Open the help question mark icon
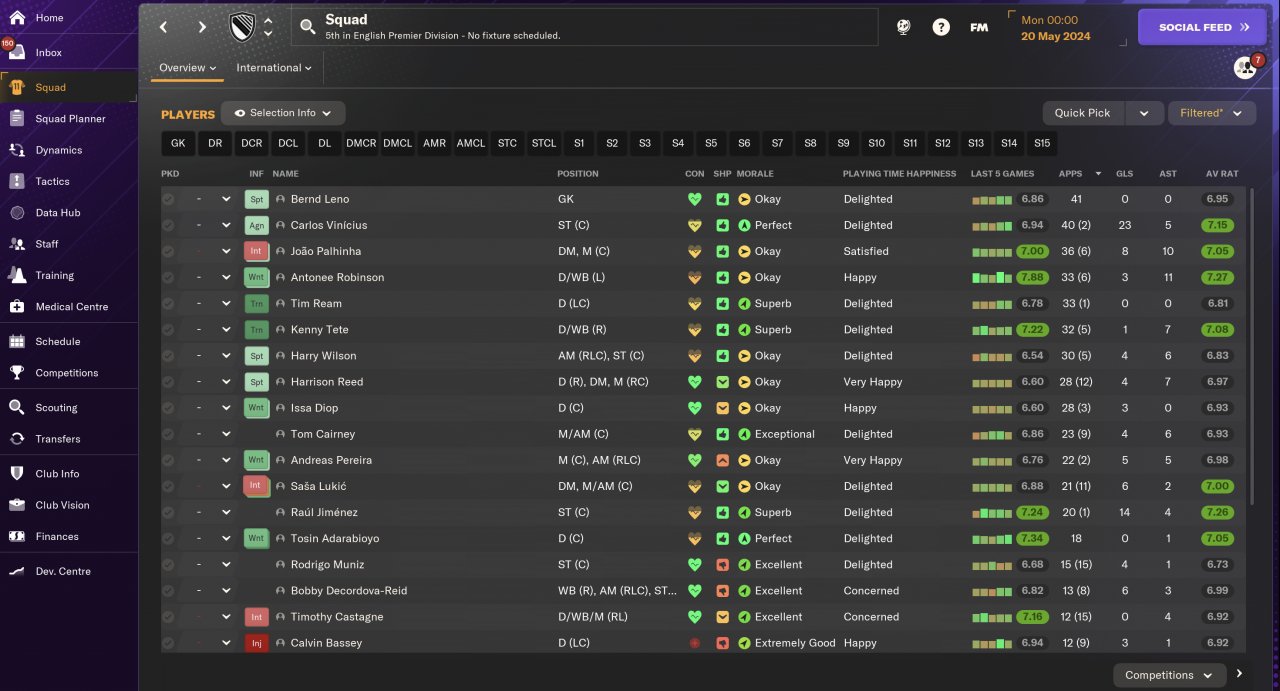The image size is (1280, 691). point(941,27)
